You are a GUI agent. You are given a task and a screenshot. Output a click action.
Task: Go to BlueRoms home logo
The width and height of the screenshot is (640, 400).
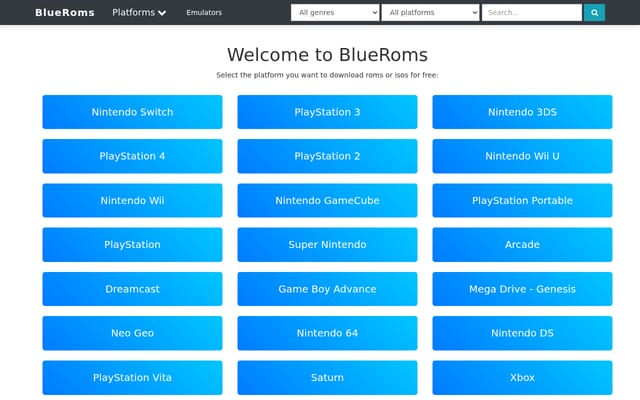[64, 13]
